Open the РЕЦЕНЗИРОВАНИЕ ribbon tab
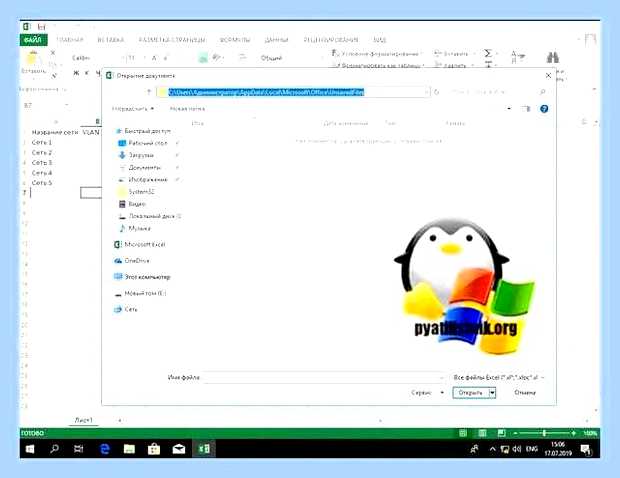 pyautogui.click(x=331, y=40)
